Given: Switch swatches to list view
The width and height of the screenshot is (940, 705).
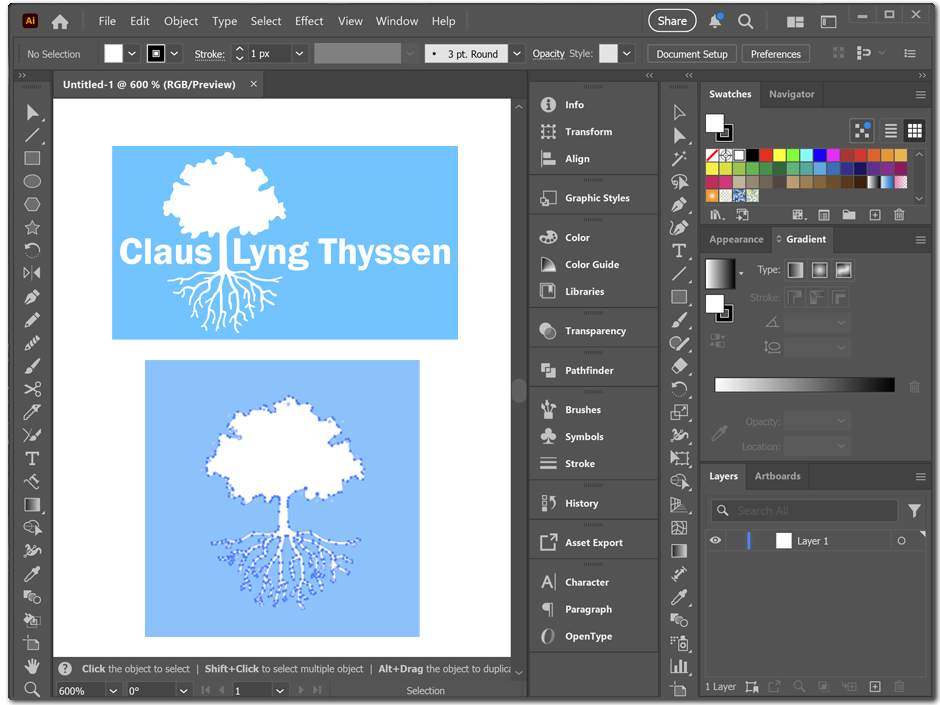Looking at the screenshot, I should (x=890, y=131).
